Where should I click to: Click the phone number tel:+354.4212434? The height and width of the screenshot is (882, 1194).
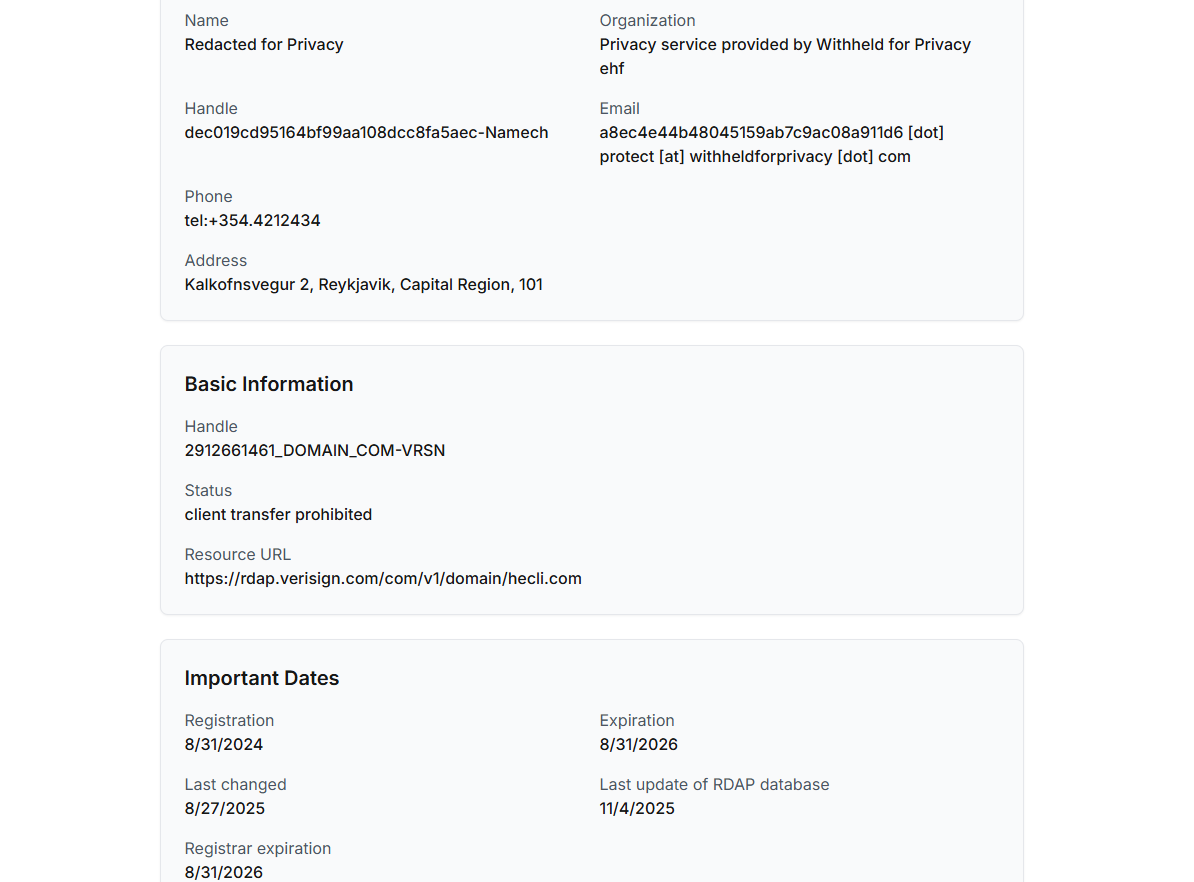[x=252, y=220]
